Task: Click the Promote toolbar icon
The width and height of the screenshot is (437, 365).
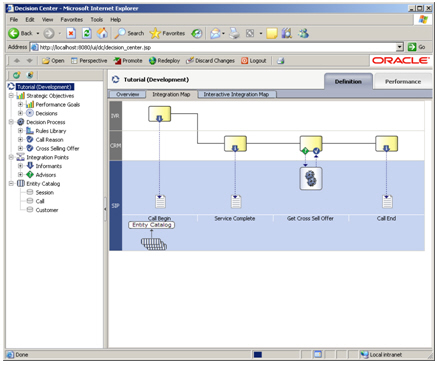Action: pyautogui.click(x=117, y=61)
